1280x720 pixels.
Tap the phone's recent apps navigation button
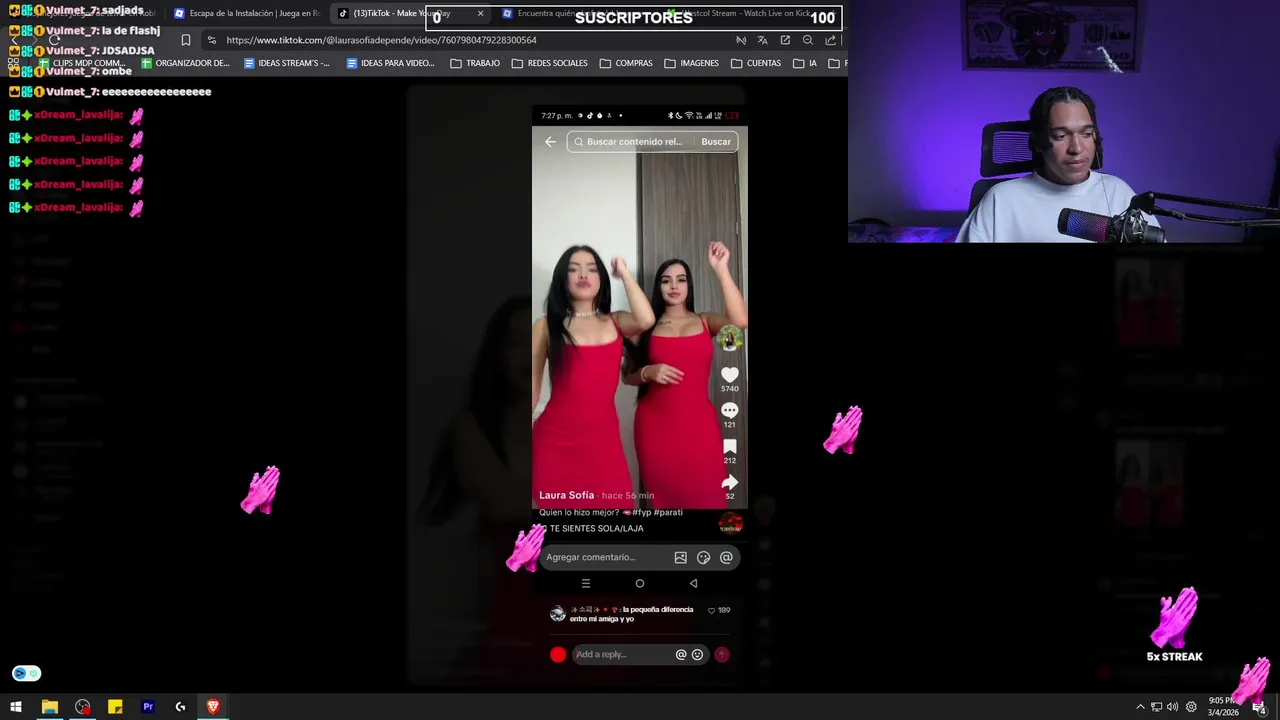586,583
